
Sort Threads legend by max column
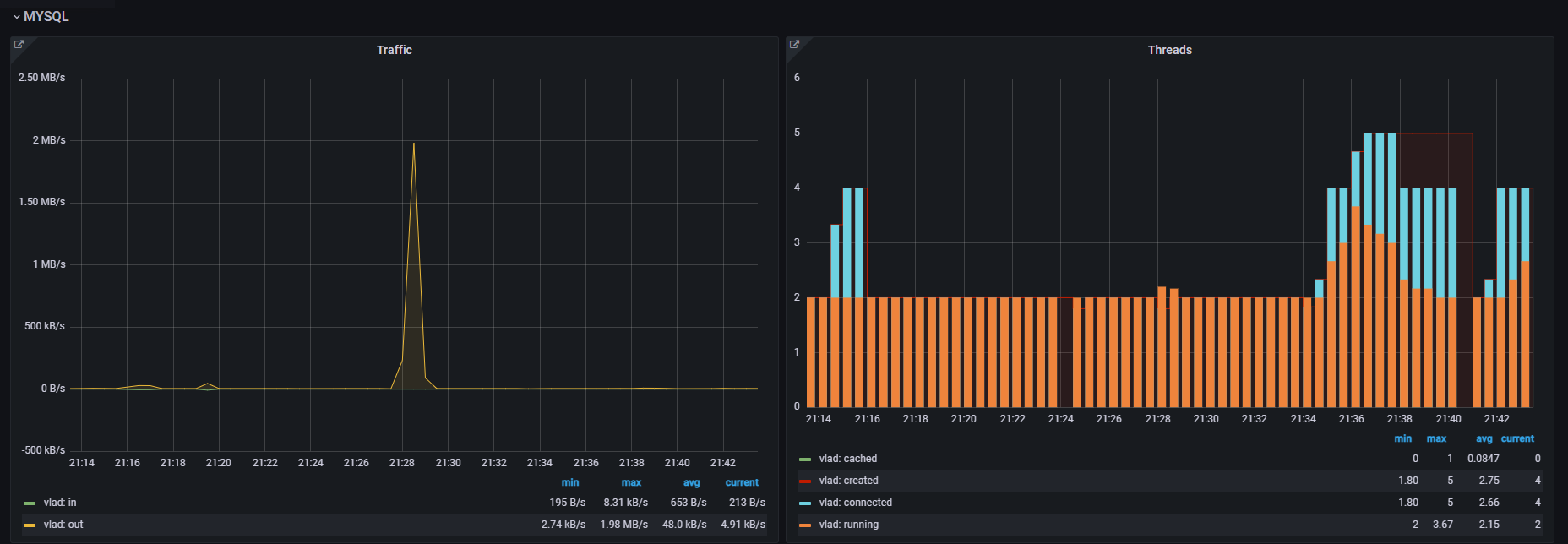point(1436,438)
